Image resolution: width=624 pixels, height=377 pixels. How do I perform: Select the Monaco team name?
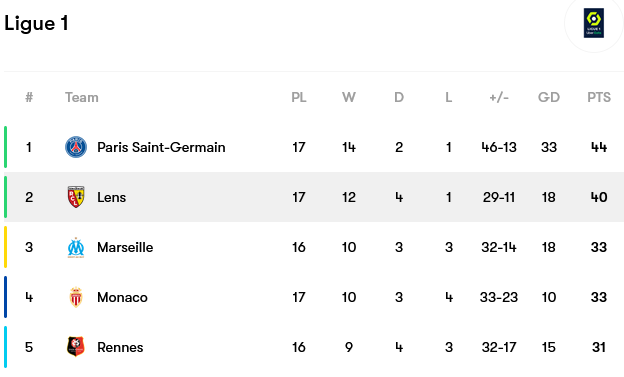click(122, 297)
